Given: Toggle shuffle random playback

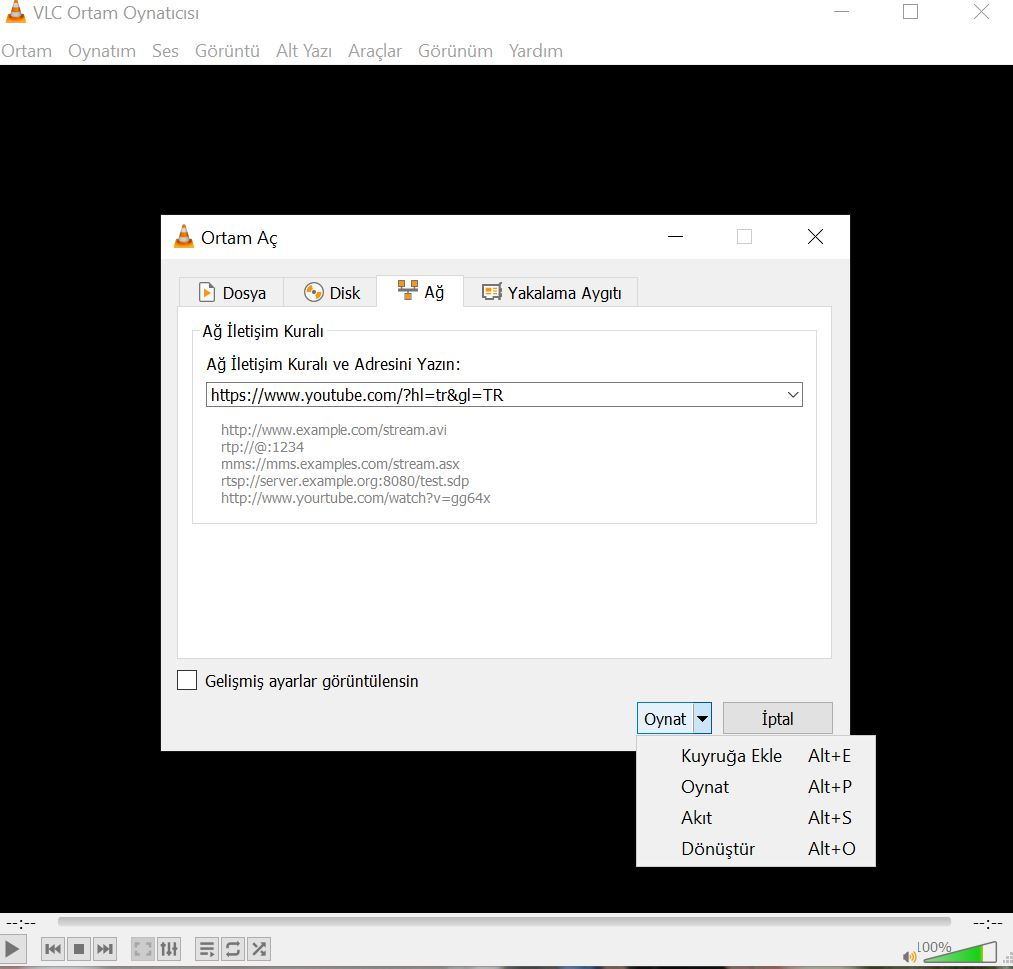Looking at the screenshot, I should pos(259,949).
